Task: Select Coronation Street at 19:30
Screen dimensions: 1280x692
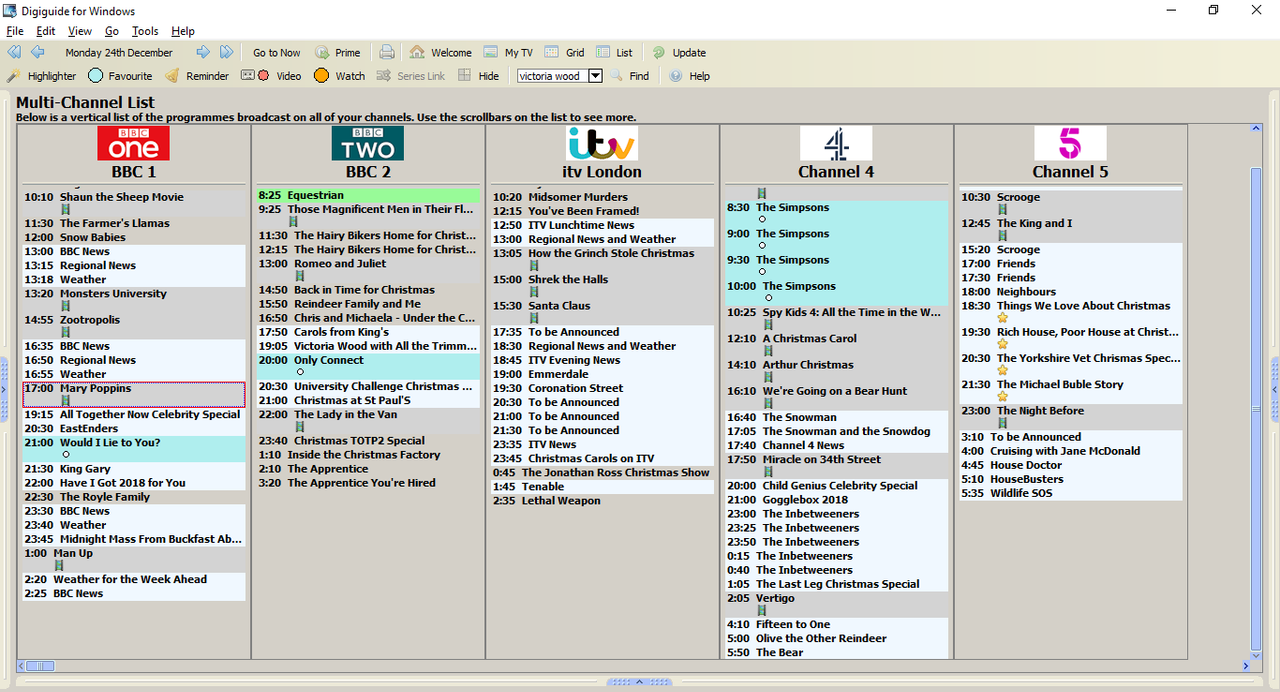Action: point(603,388)
